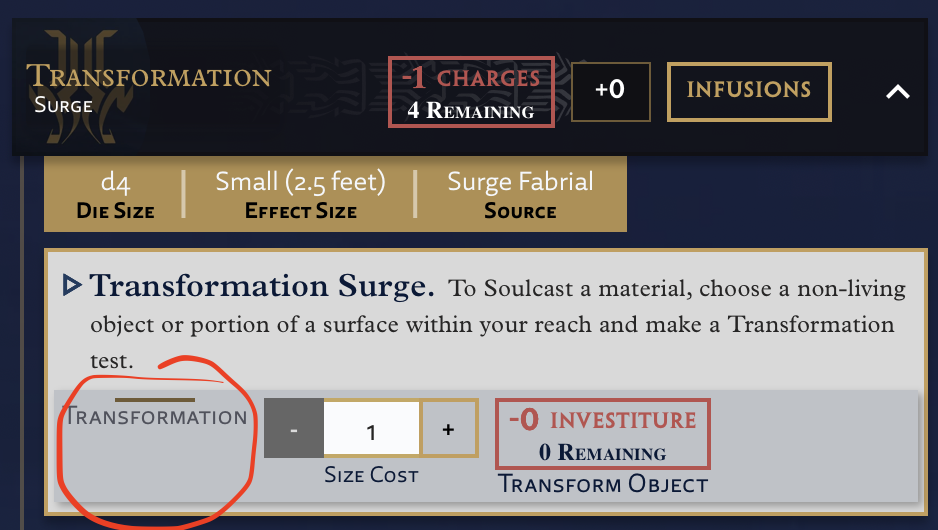Spend Investiture with -0 Investiture button
The height and width of the screenshot is (530, 938).
tap(602, 434)
